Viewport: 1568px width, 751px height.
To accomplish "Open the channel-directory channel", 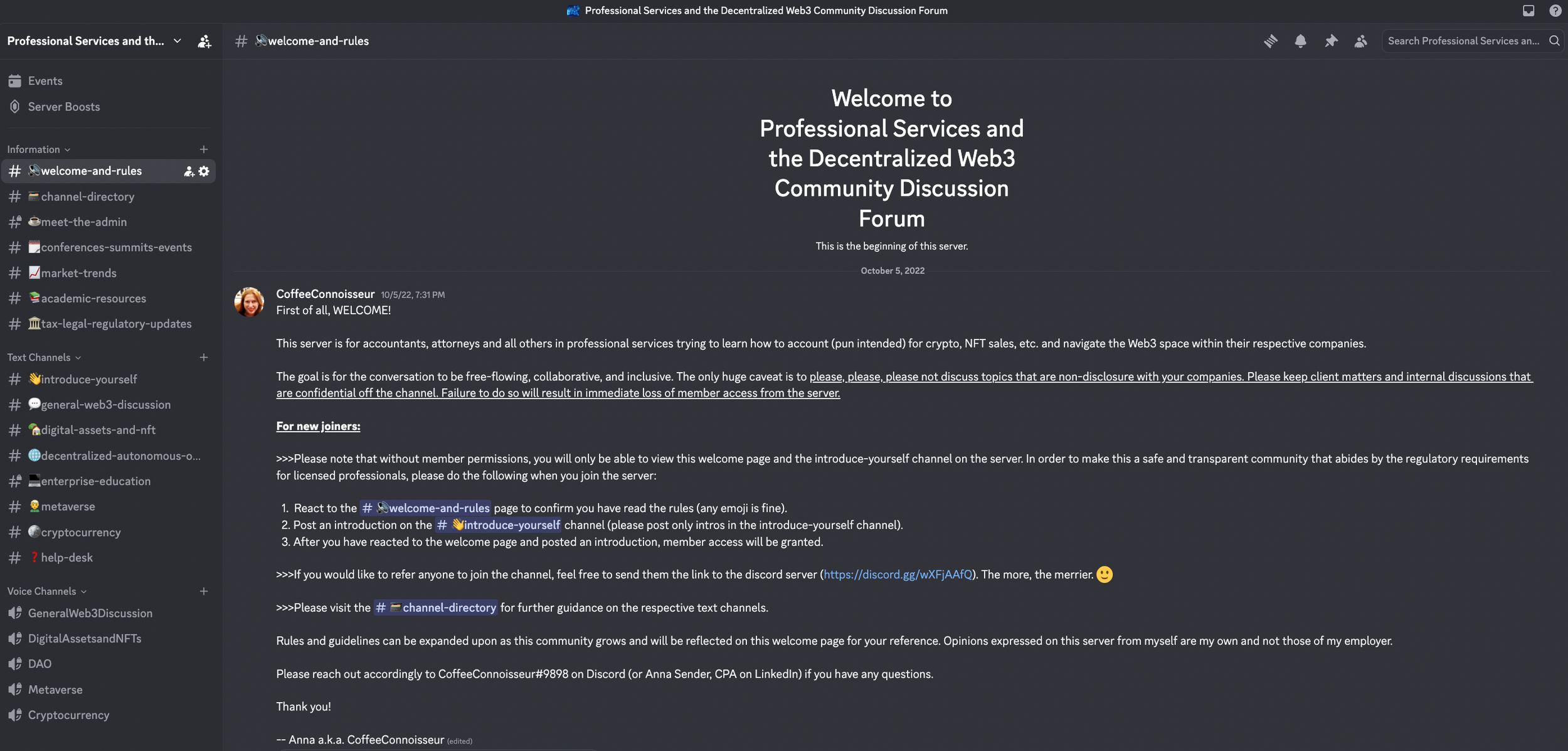I will (108, 197).
